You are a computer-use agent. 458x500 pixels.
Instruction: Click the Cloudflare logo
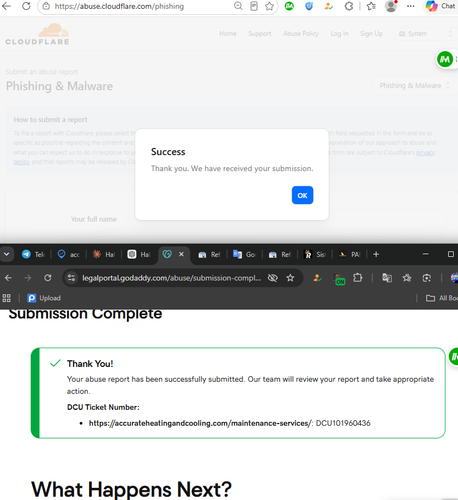37,34
